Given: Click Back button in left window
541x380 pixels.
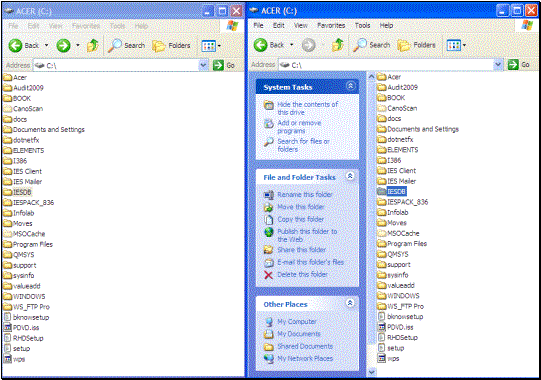Looking at the screenshot, I should coord(23,45).
